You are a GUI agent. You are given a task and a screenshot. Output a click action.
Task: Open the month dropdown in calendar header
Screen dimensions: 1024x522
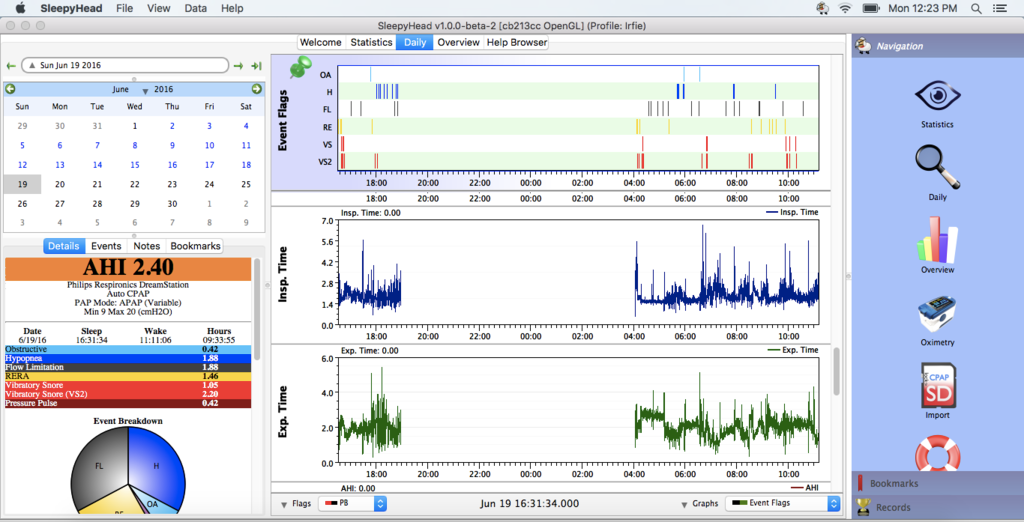146,91
